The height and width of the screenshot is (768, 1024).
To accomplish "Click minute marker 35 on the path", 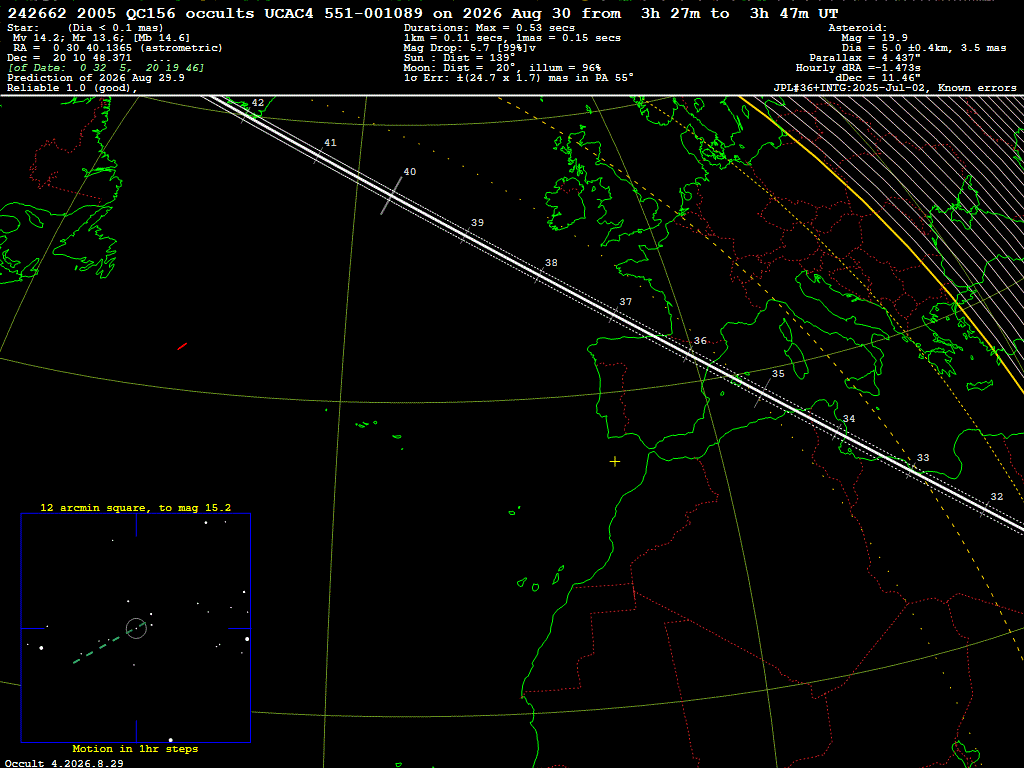I will pyautogui.click(x=778, y=374).
